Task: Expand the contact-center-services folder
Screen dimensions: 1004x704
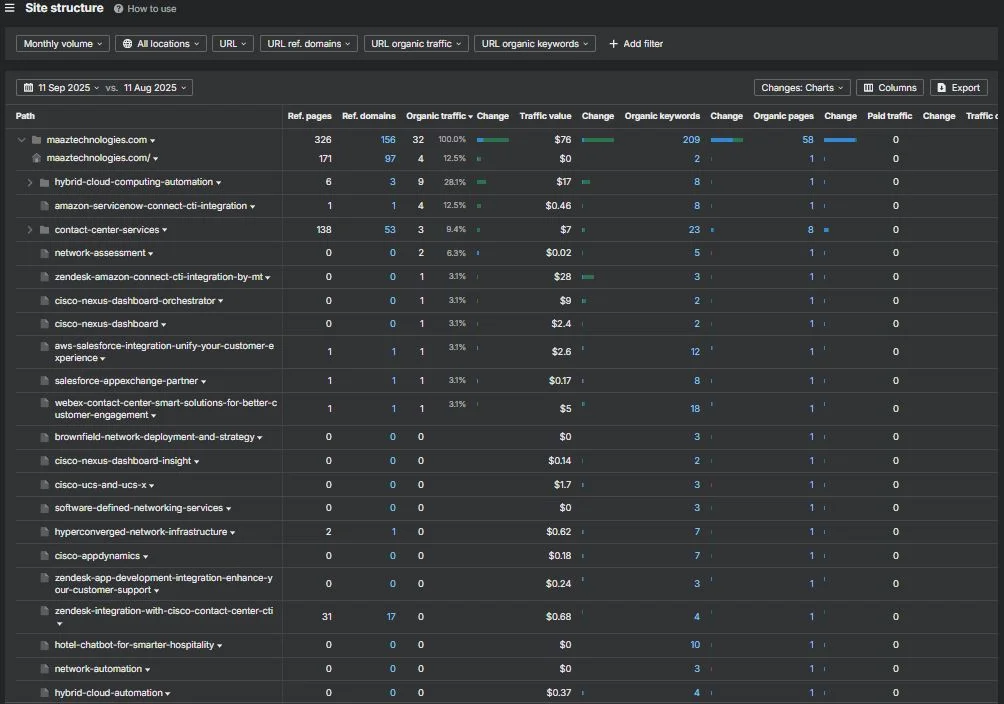Action: pyautogui.click(x=29, y=229)
